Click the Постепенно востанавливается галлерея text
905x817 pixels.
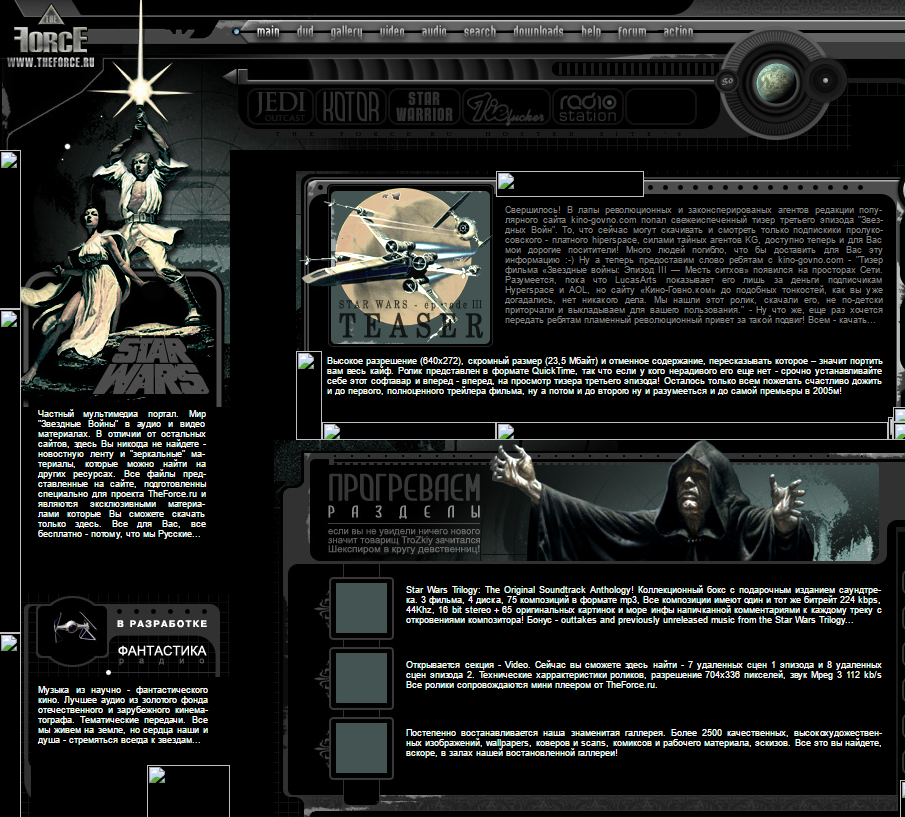click(x=644, y=743)
